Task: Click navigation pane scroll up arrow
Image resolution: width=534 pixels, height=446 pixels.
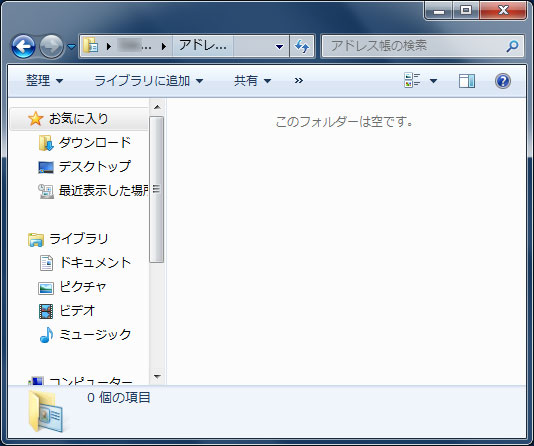Action: click(x=157, y=107)
